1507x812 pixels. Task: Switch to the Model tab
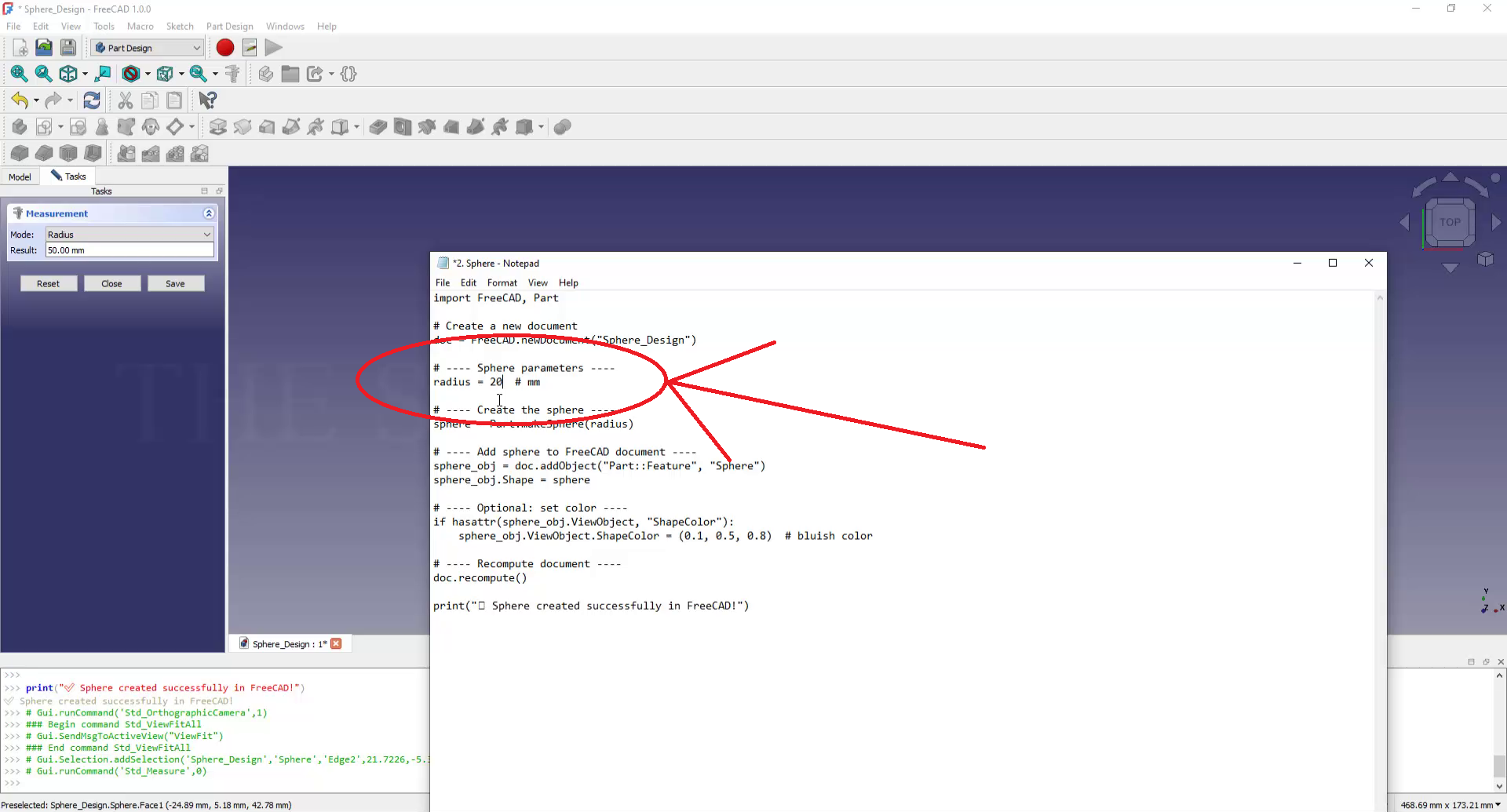[x=20, y=177]
